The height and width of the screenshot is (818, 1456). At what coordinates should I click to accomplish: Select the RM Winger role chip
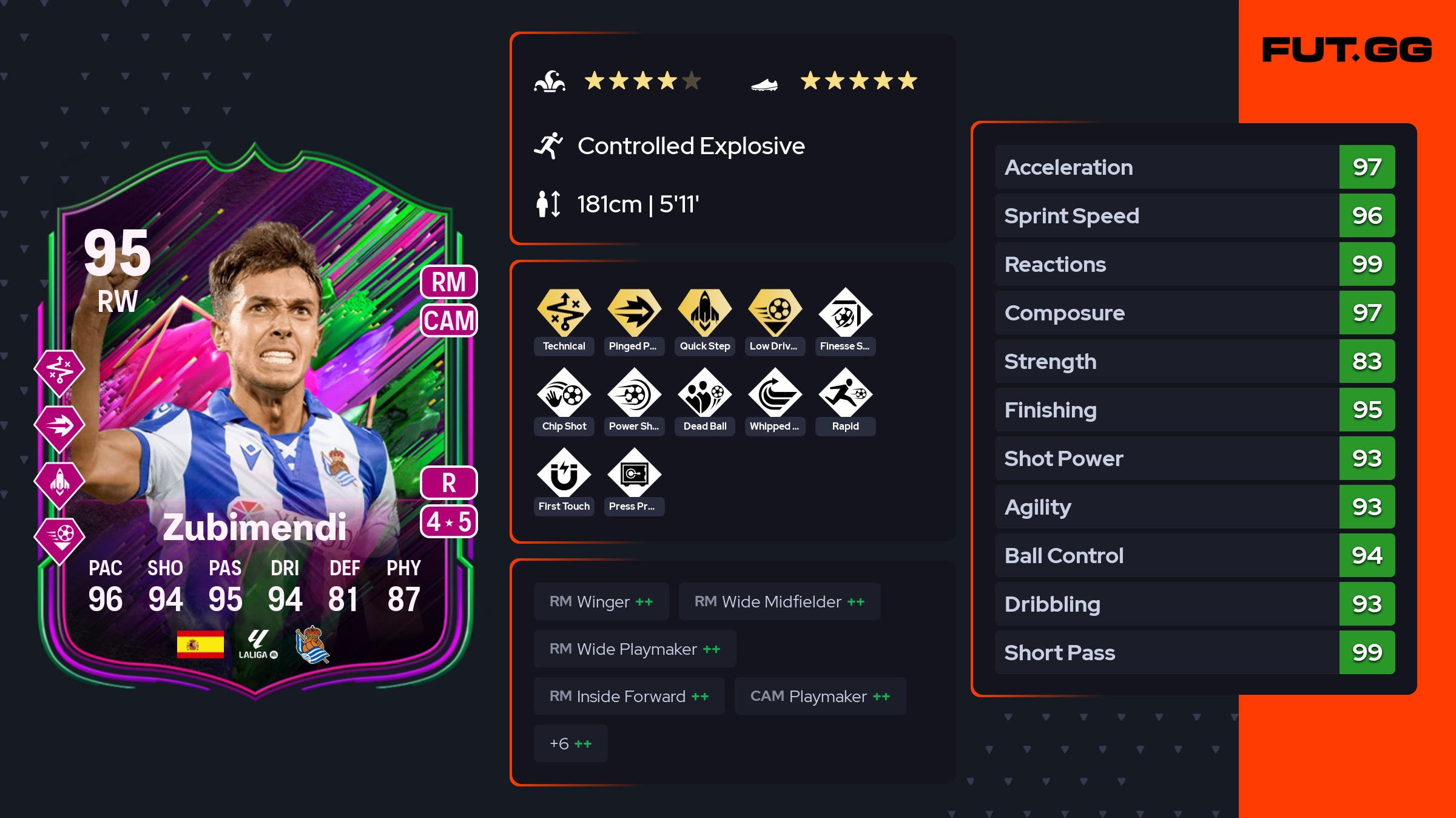(601, 601)
